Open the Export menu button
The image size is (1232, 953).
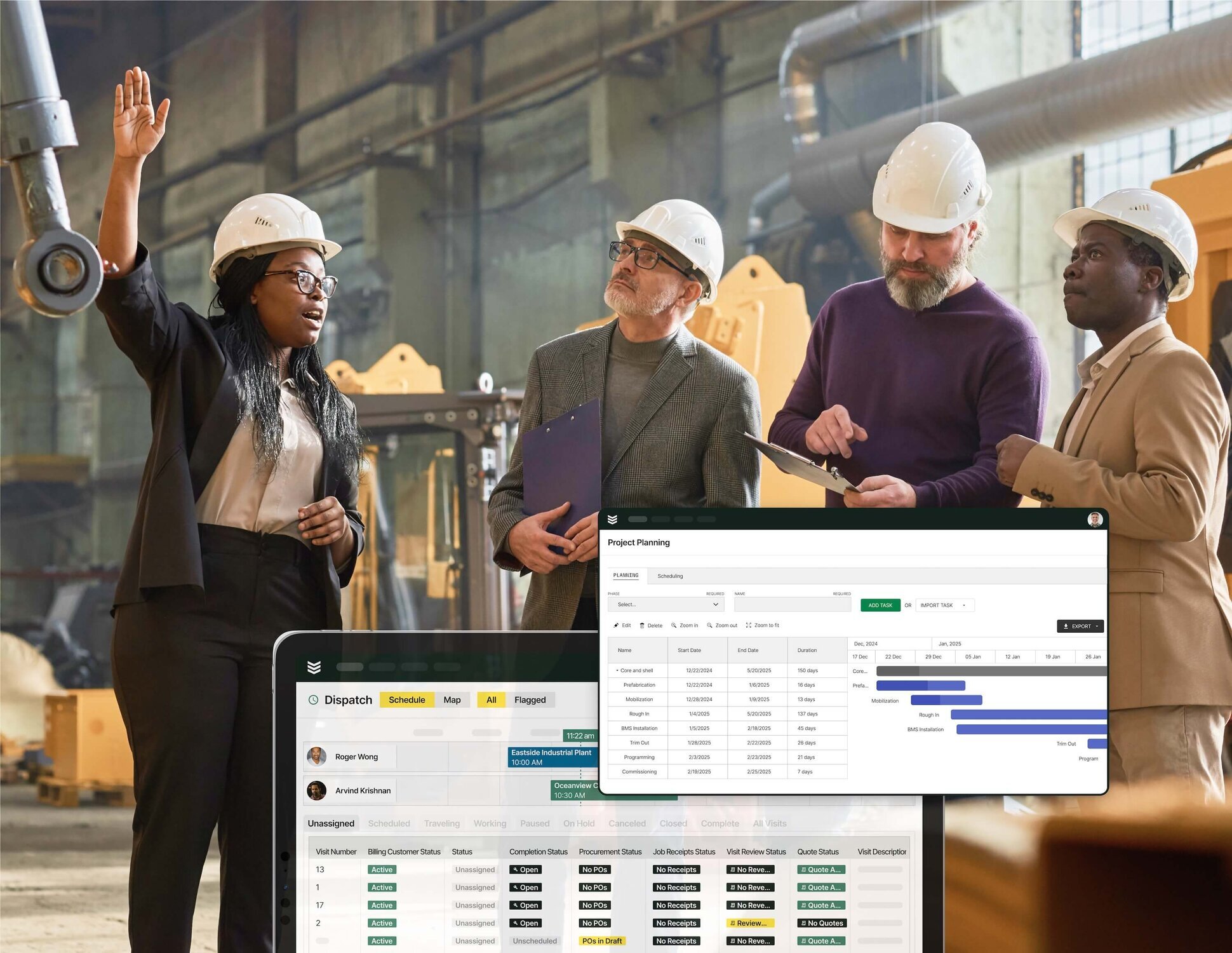1080,626
